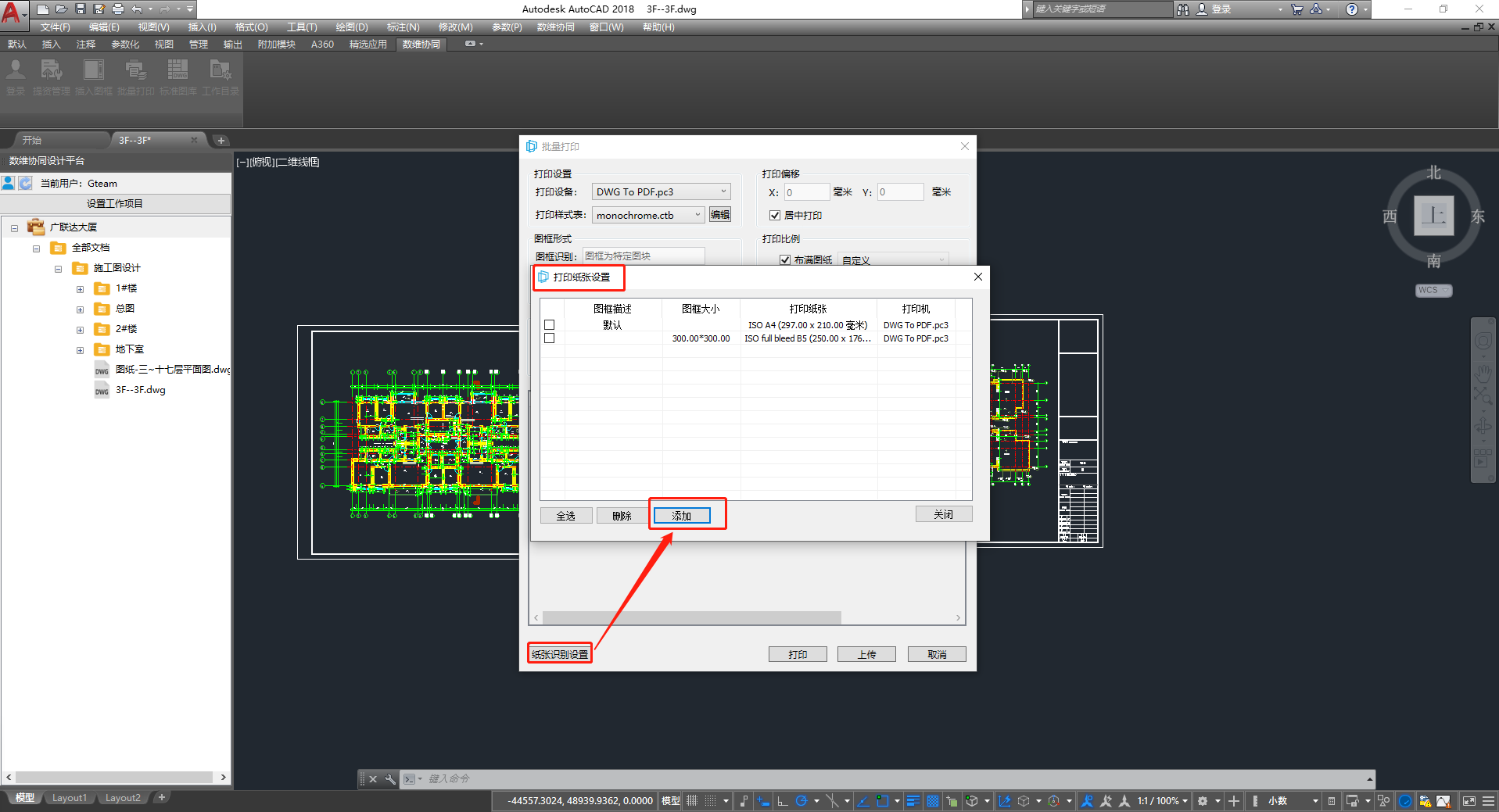Toggle polar tracking icon in status bar
Screen dimensions: 1499x812
pos(801,801)
